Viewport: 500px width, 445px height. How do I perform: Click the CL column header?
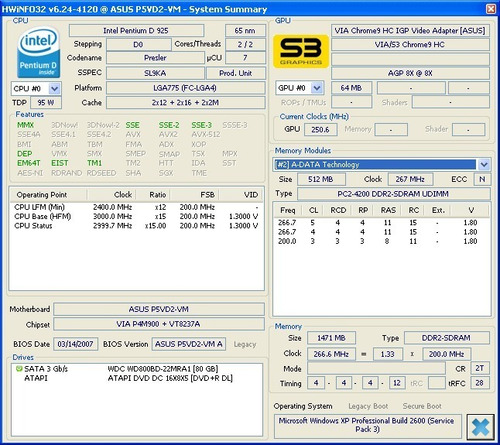coord(313,210)
